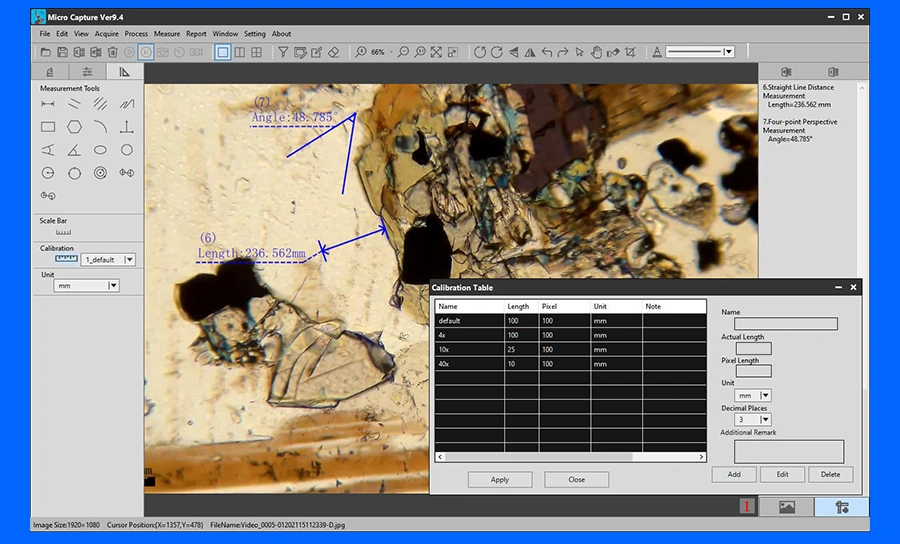Image resolution: width=900 pixels, height=544 pixels.
Task: Expand the Calibration 1_default dropdown
Action: point(130,259)
